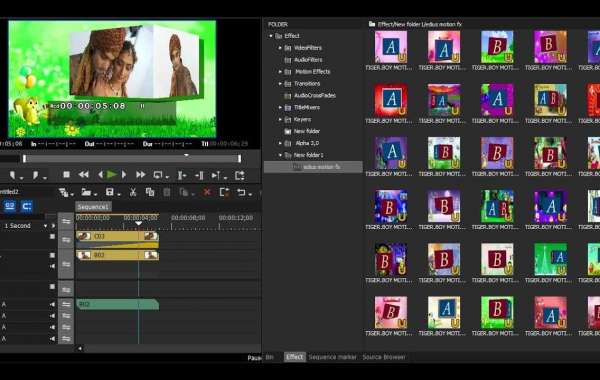Click the Save Project floppy disk icon
Image resolution: width=600 pixels, height=380 pixels.
pos(110,192)
